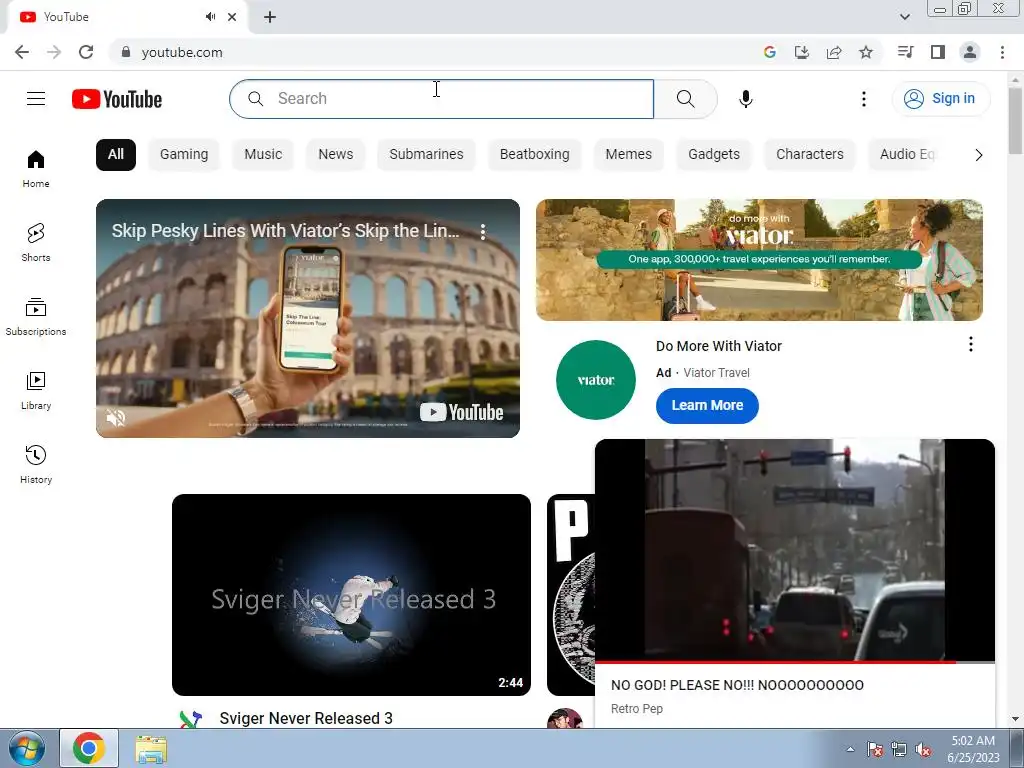Select the Submarines chip
The image size is (1024, 768).
point(426,155)
